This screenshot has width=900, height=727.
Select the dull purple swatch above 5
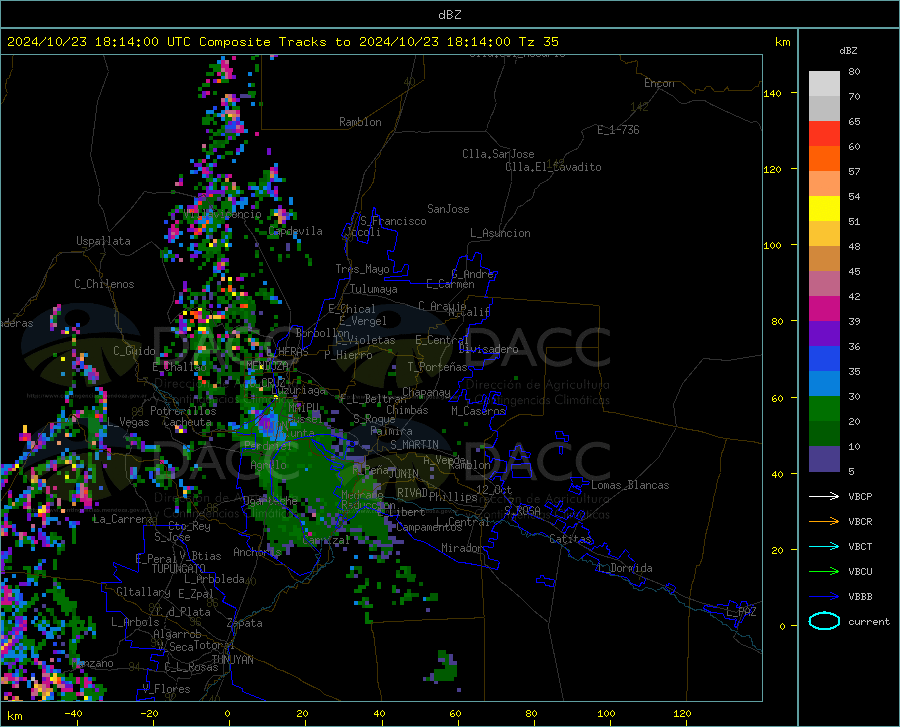click(x=824, y=459)
